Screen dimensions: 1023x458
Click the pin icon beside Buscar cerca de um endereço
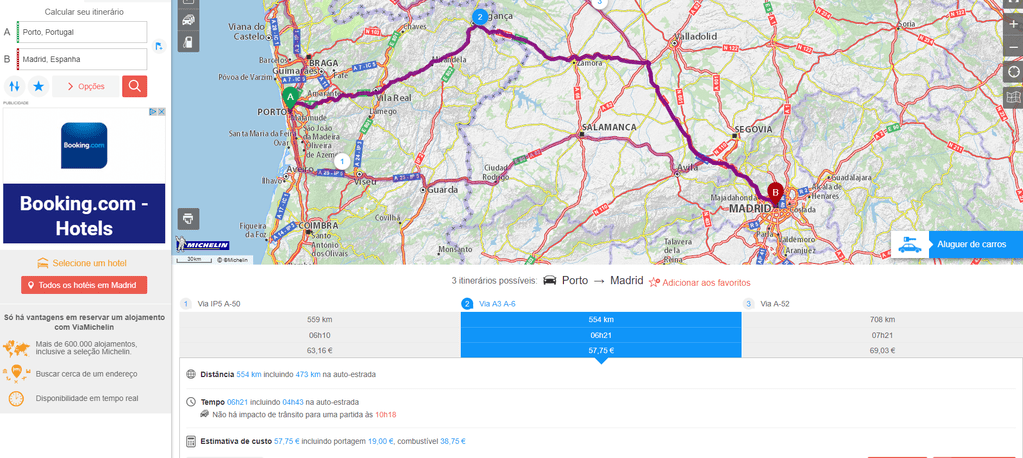coord(16,373)
